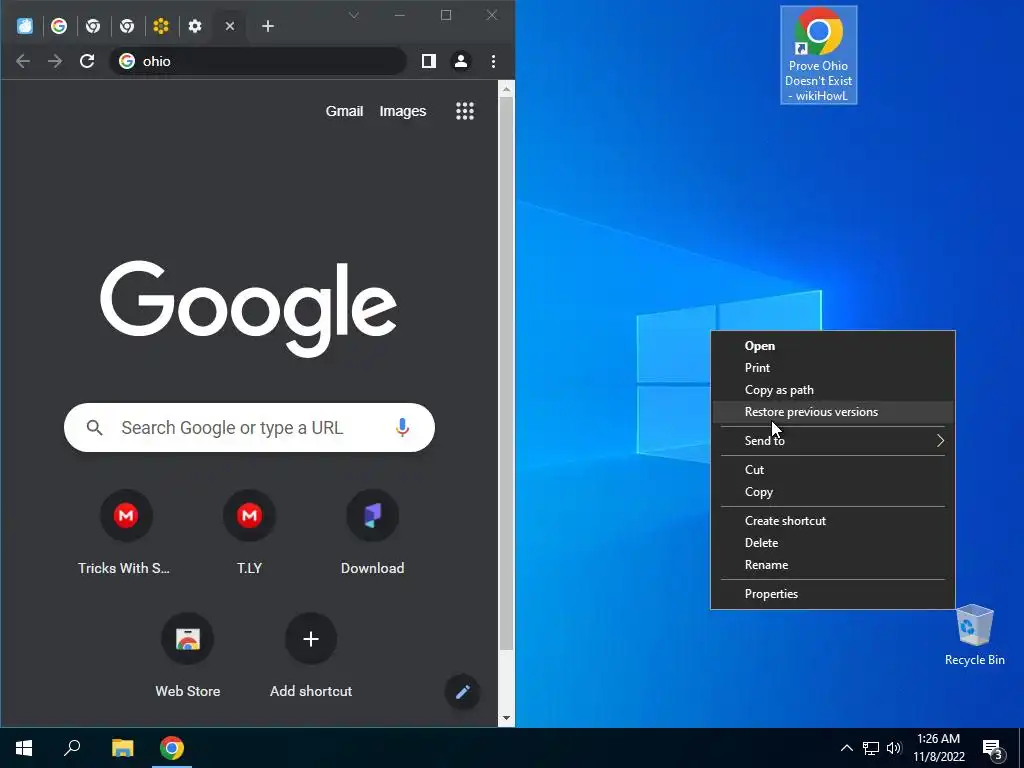Screen dimensions: 1024x768
Task: Open taskbar search magnifier
Action: click(x=72, y=748)
